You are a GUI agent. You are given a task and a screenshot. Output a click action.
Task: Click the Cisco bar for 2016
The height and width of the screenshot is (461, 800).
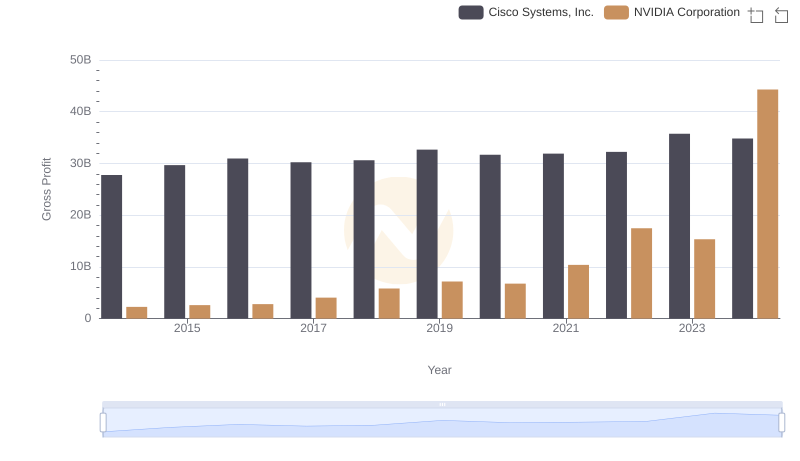pos(237,238)
